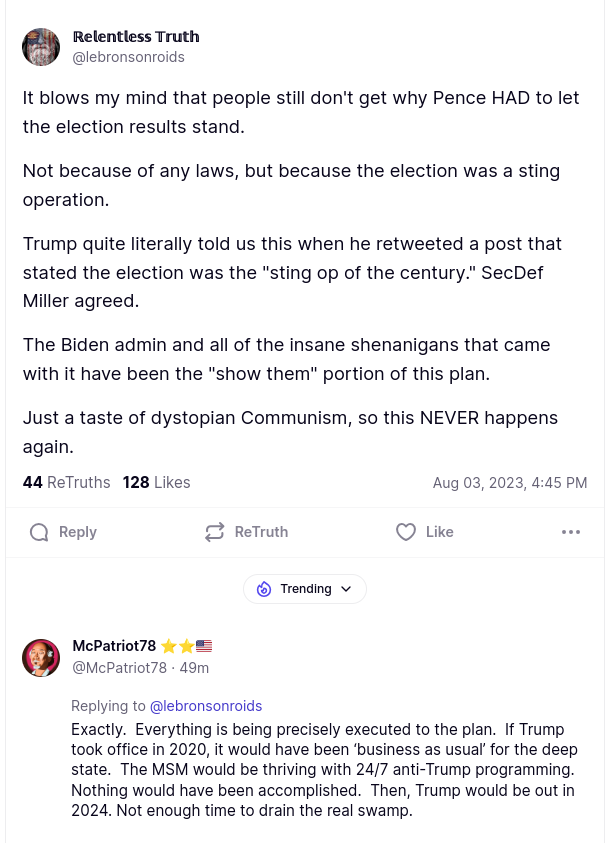The image size is (608, 843).
Task: View the 44 ReTruths list
Action: coord(66,482)
